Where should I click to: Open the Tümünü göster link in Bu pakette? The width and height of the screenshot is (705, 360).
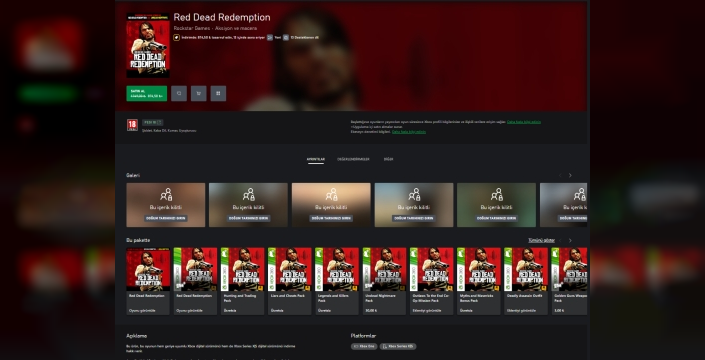(x=541, y=240)
